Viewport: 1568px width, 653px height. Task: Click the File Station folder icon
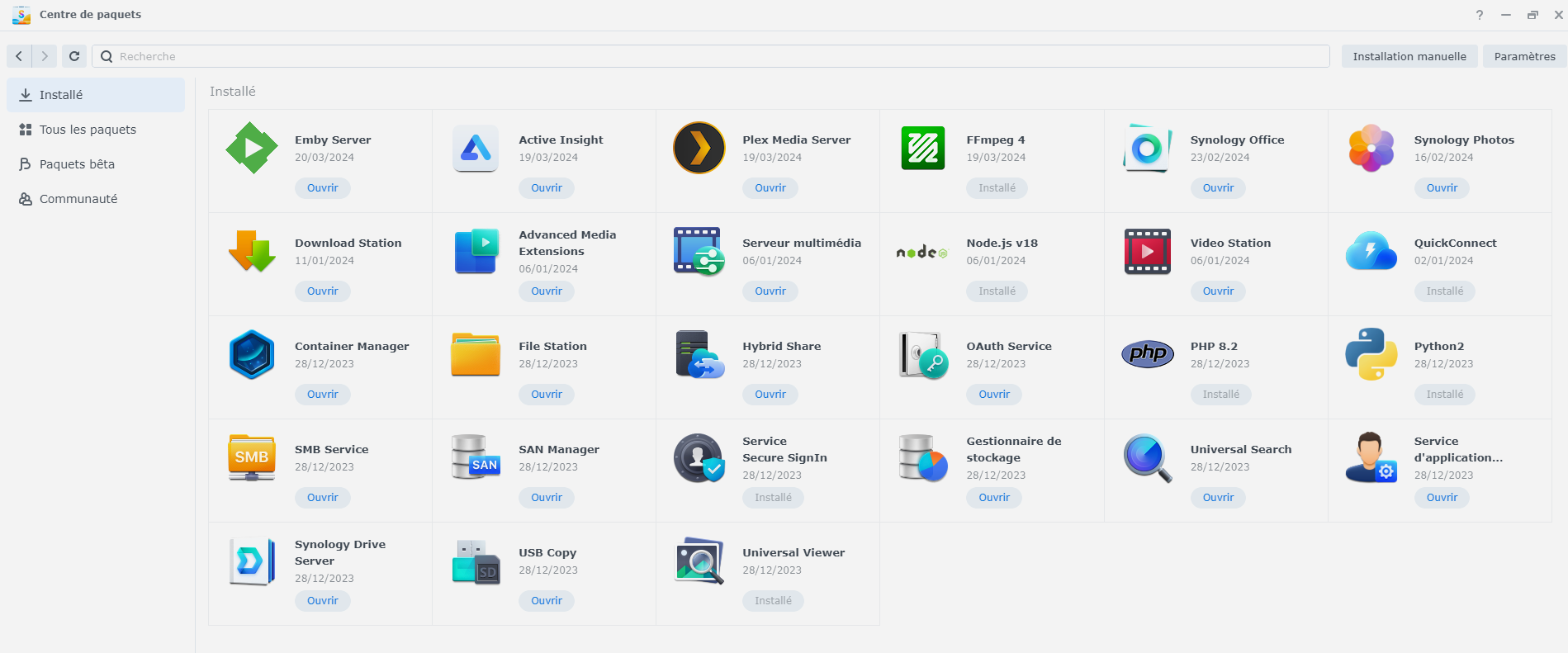[476, 354]
